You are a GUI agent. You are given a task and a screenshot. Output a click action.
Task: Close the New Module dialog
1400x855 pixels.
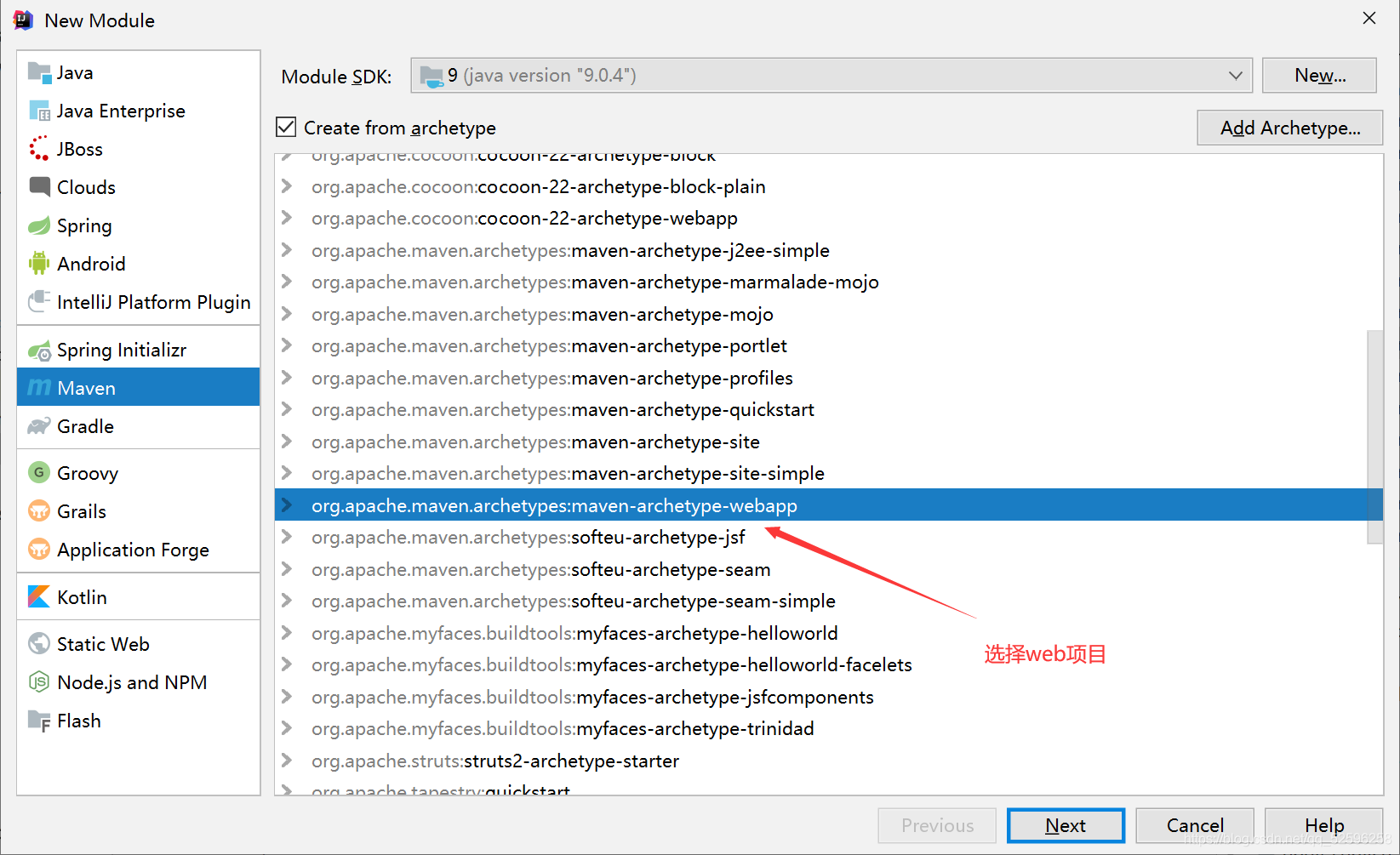point(1369,19)
